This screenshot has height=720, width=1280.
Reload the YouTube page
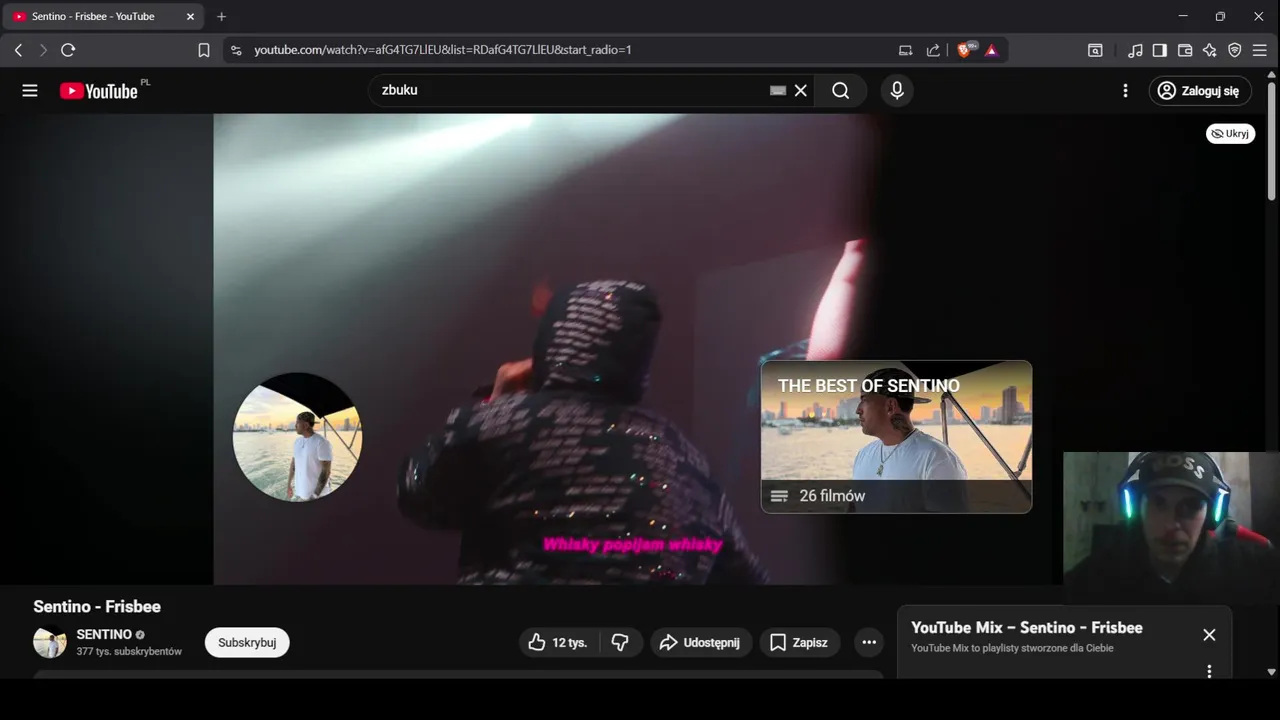68,50
